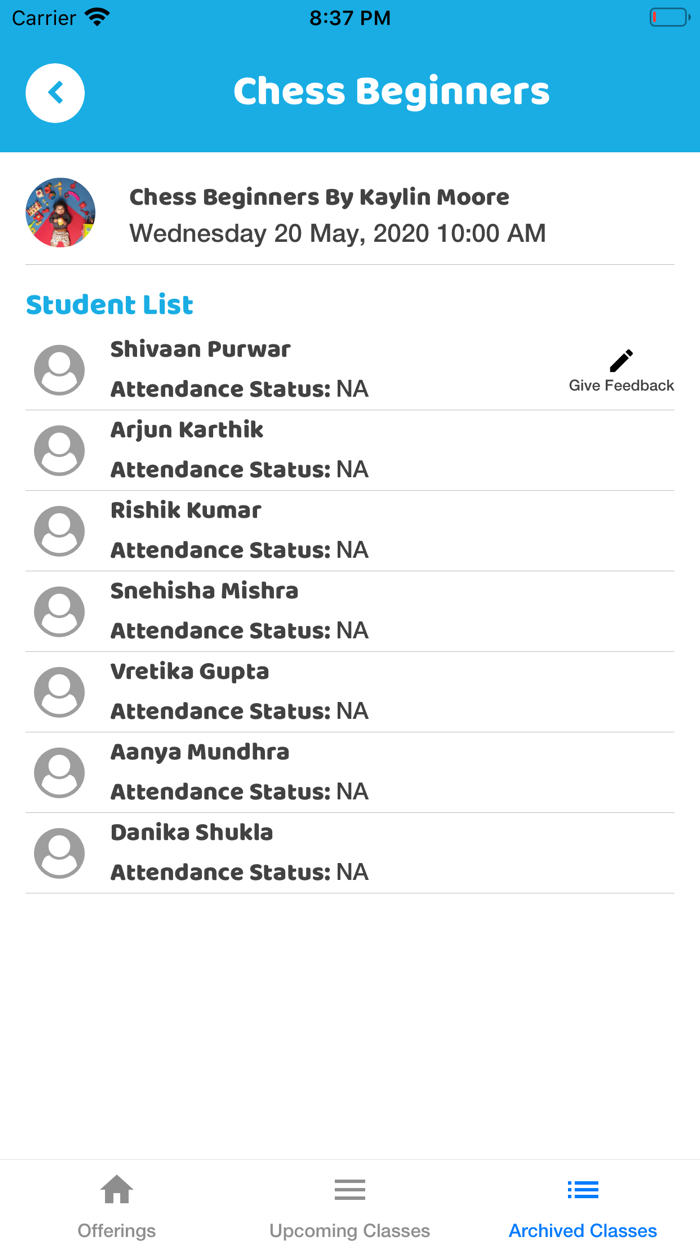Tap Snehisha Mishra's avatar icon
This screenshot has height=1244, width=700.
pyautogui.click(x=60, y=612)
